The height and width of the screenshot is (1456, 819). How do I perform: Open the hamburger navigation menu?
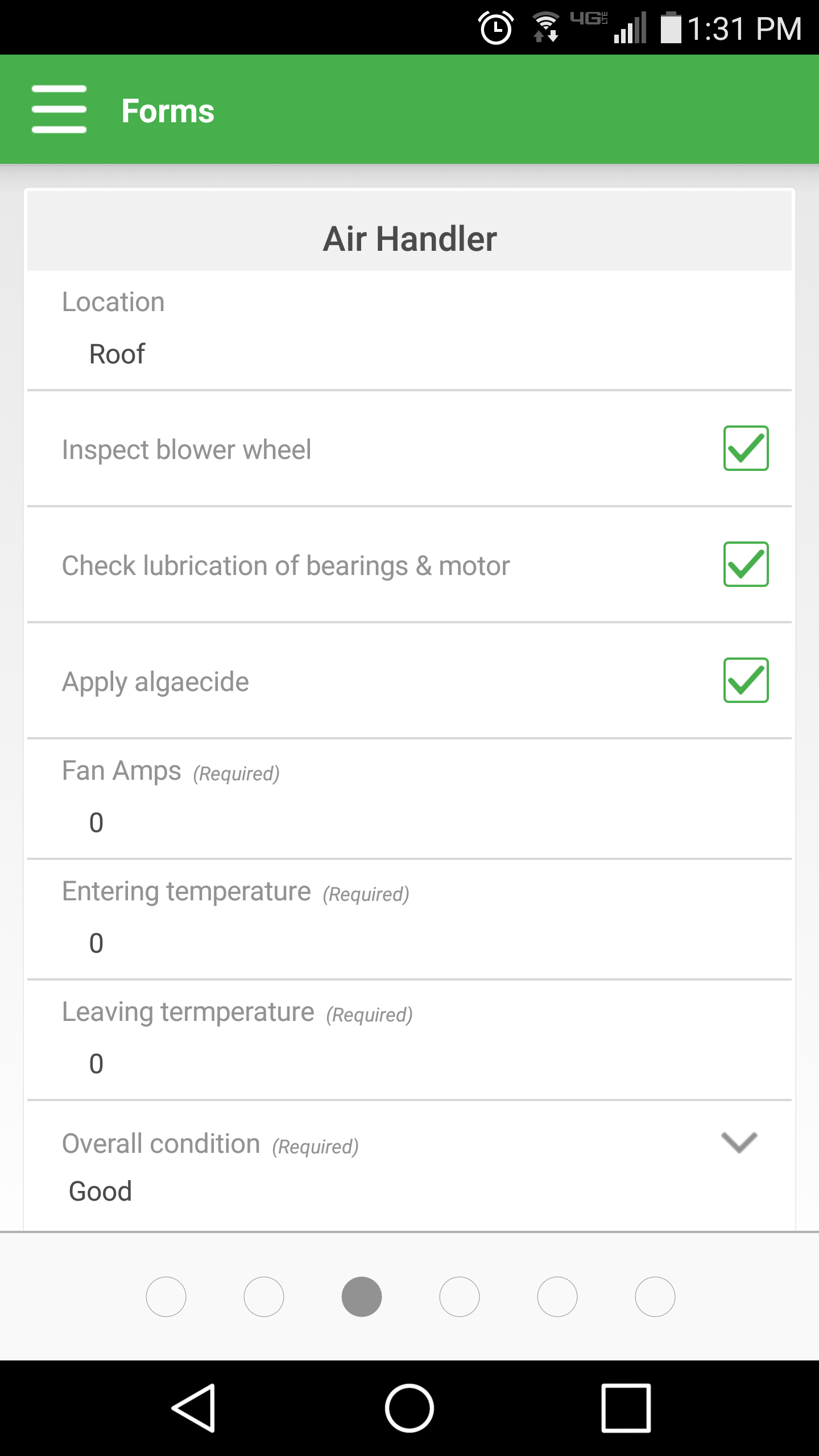click(59, 109)
